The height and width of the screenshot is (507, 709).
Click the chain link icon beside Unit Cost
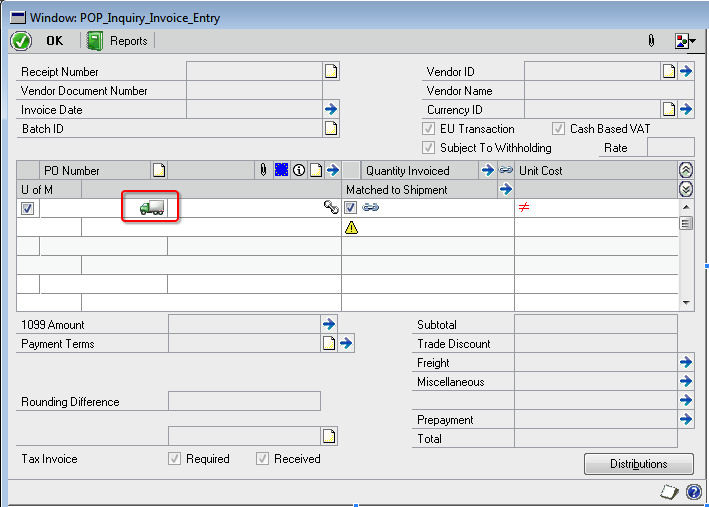(x=506, y=170)
